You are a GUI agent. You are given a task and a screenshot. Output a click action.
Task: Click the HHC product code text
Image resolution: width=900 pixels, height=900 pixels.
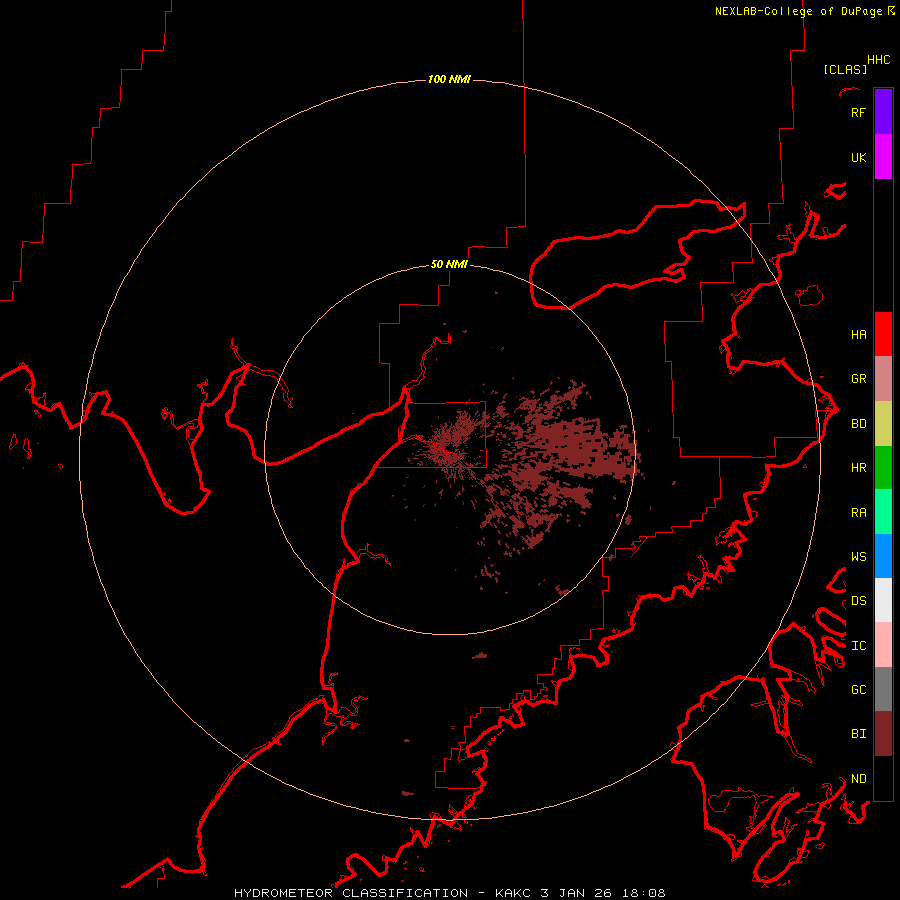point(878,60)
